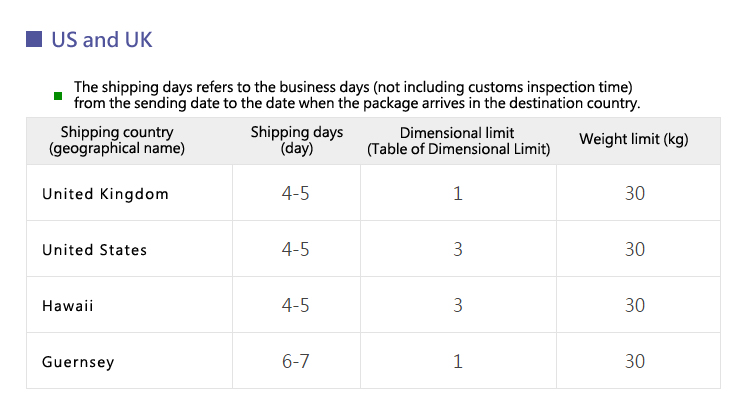This screenshot has height=417, width=750.
Task: Click the Shipping days column header
Action: (297, 140)
